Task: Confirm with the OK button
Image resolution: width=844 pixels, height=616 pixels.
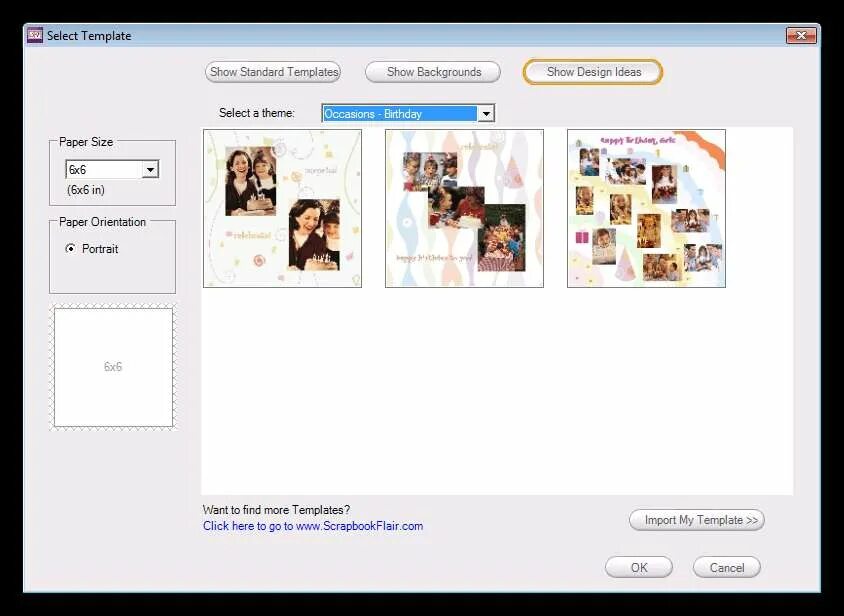Action: click(x=639, y=568)
